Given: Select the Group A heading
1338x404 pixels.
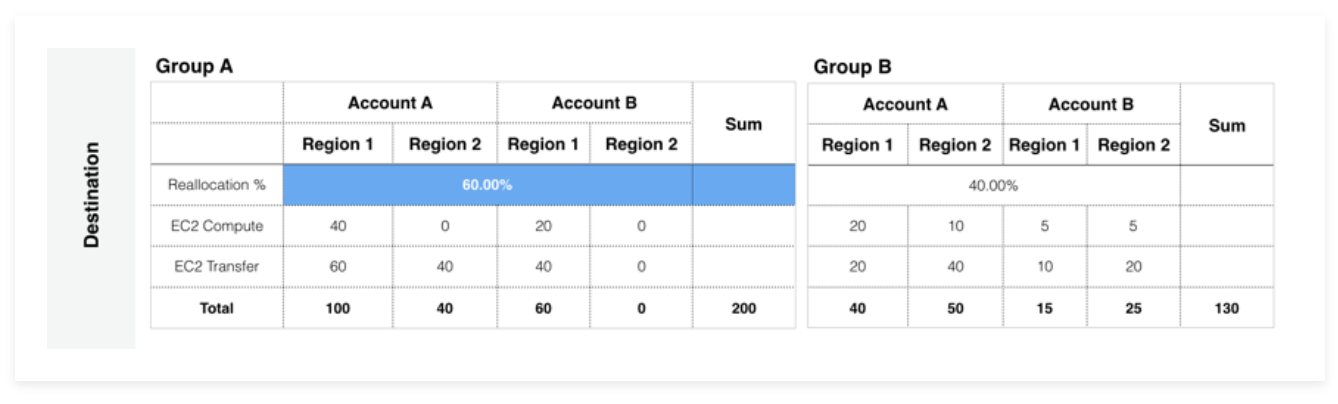Looking at the screenshot, I should 194,67.
